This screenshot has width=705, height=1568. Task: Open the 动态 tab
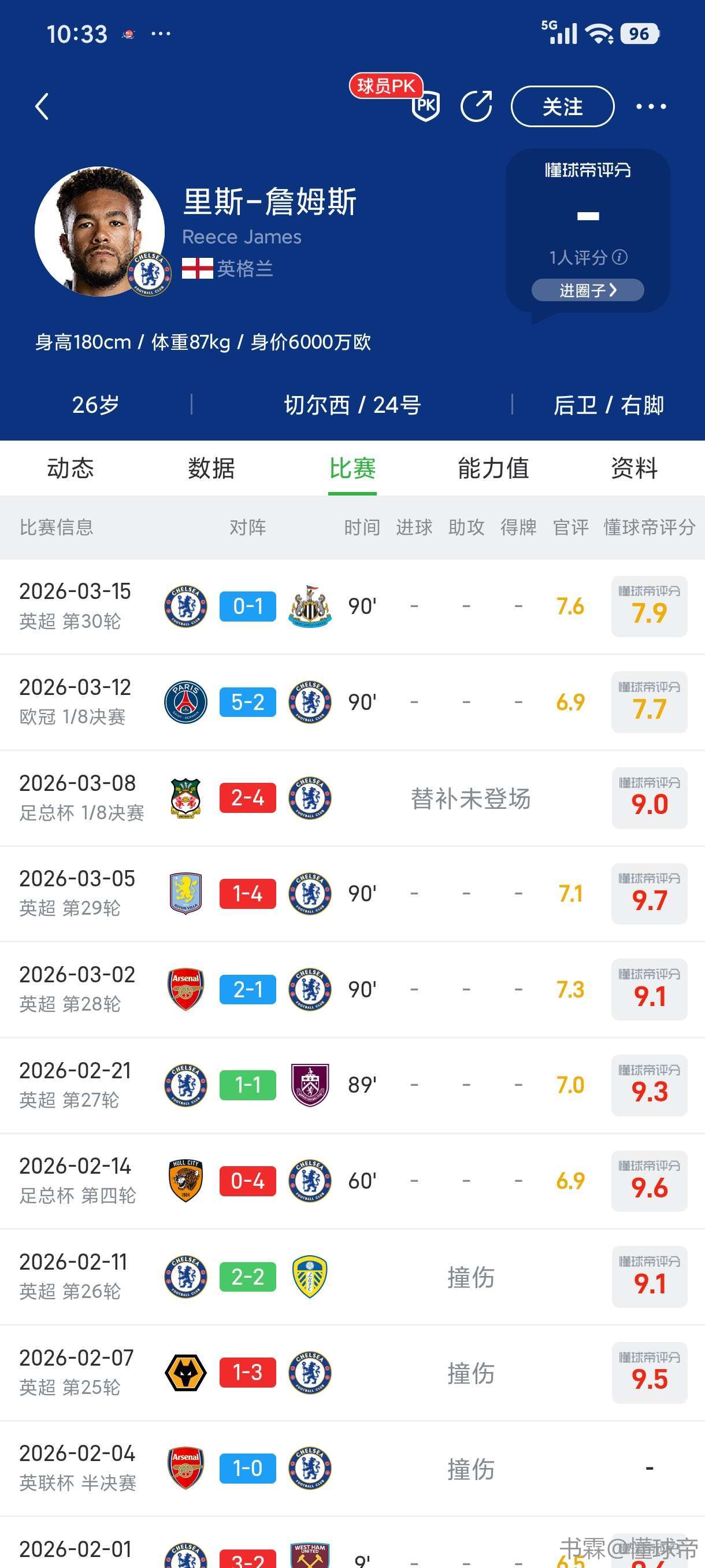(70, 468)
